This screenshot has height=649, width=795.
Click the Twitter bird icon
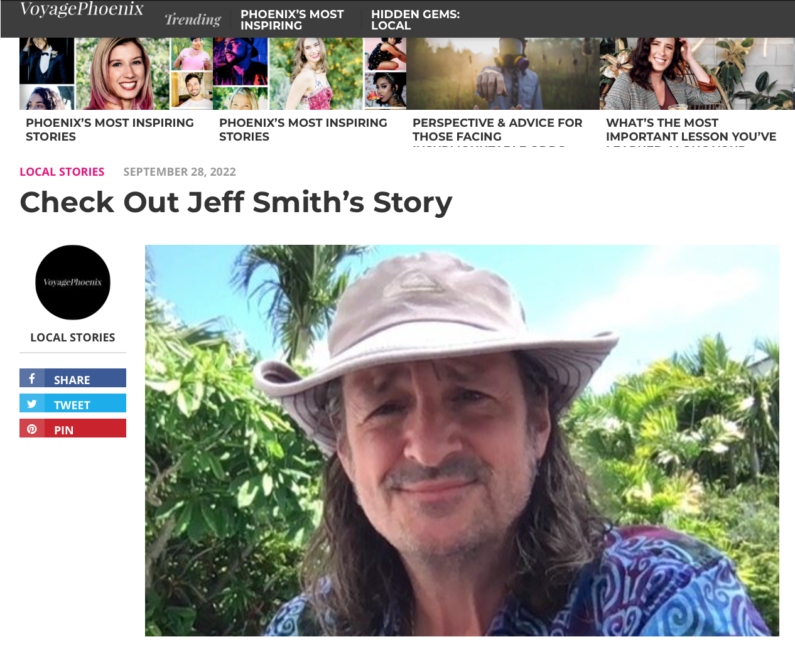click(x=32, y=404)
